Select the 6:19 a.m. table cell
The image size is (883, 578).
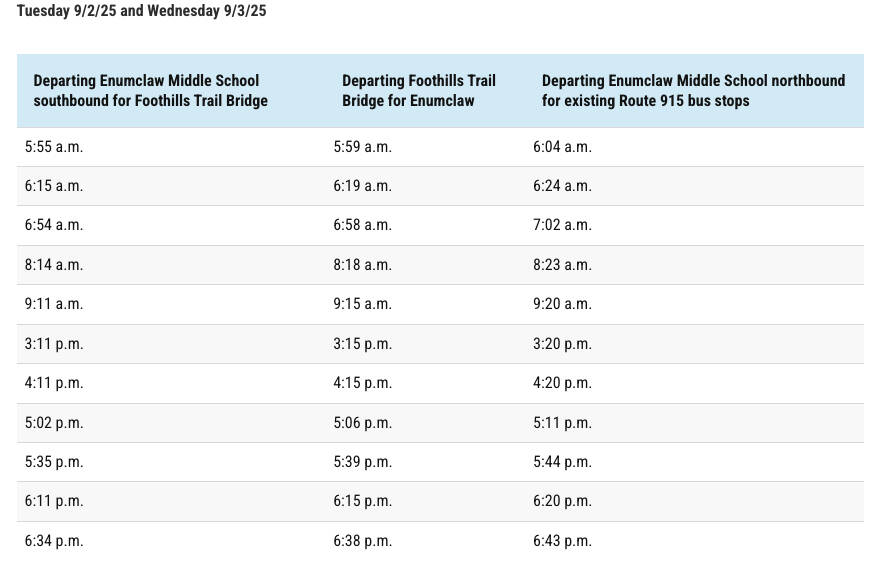click(x=362, y=186)
